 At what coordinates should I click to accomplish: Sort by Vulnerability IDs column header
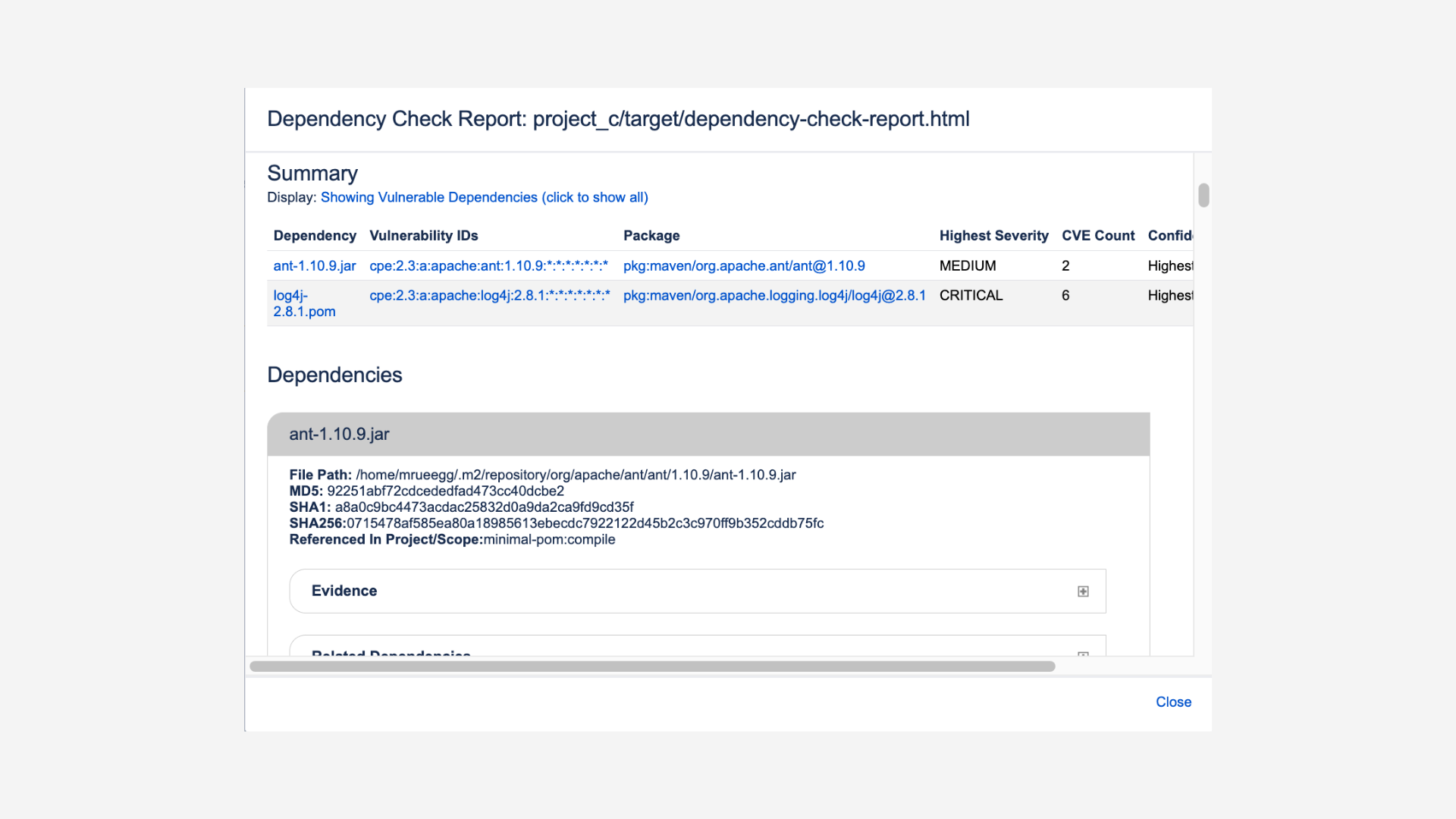point(423,236)
